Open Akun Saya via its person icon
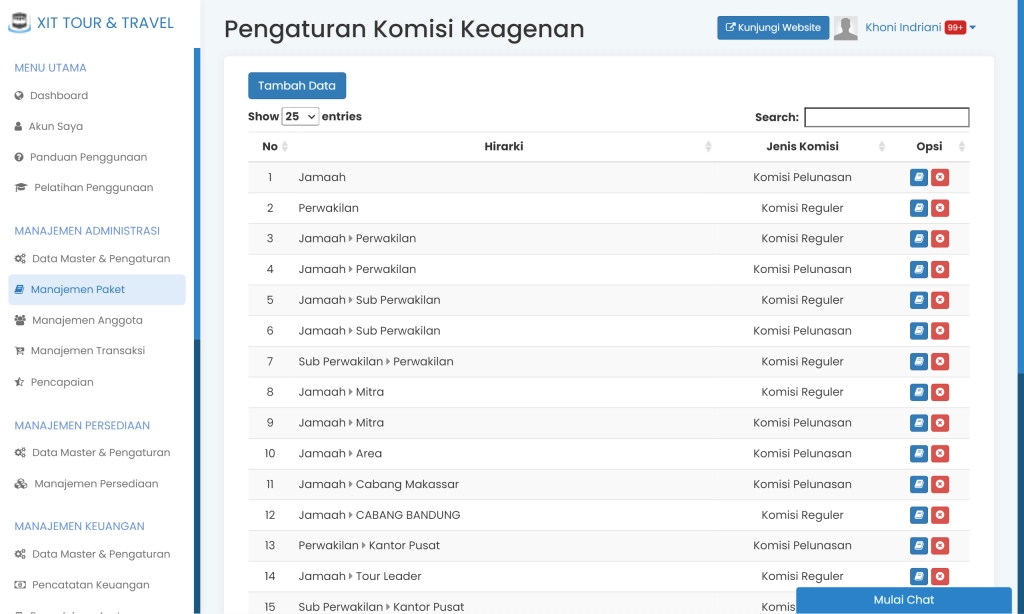This screenshot has height=614, width=1024. click(19, 126)
